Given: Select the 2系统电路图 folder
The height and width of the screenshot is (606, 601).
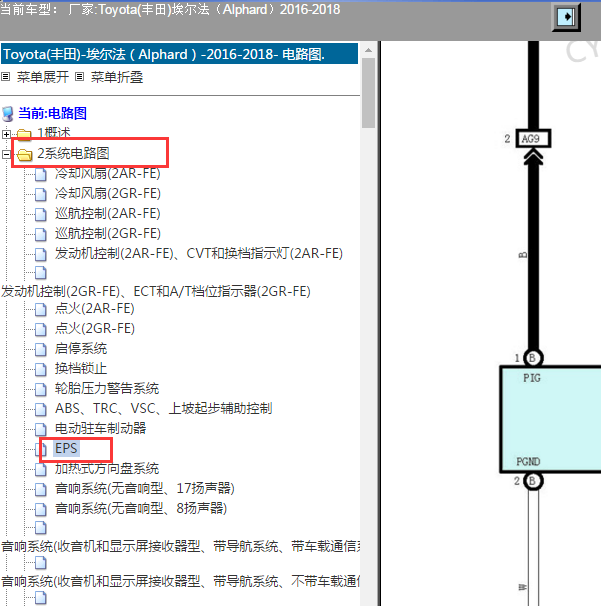Looking at the screenshot, I should pos(73,153).
